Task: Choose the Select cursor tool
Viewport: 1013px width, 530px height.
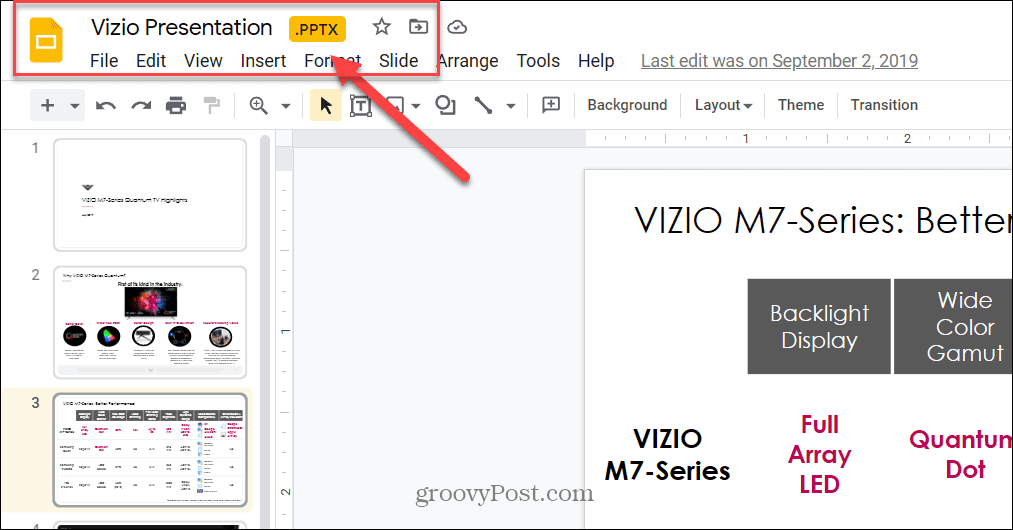Action: pos(326,105)
